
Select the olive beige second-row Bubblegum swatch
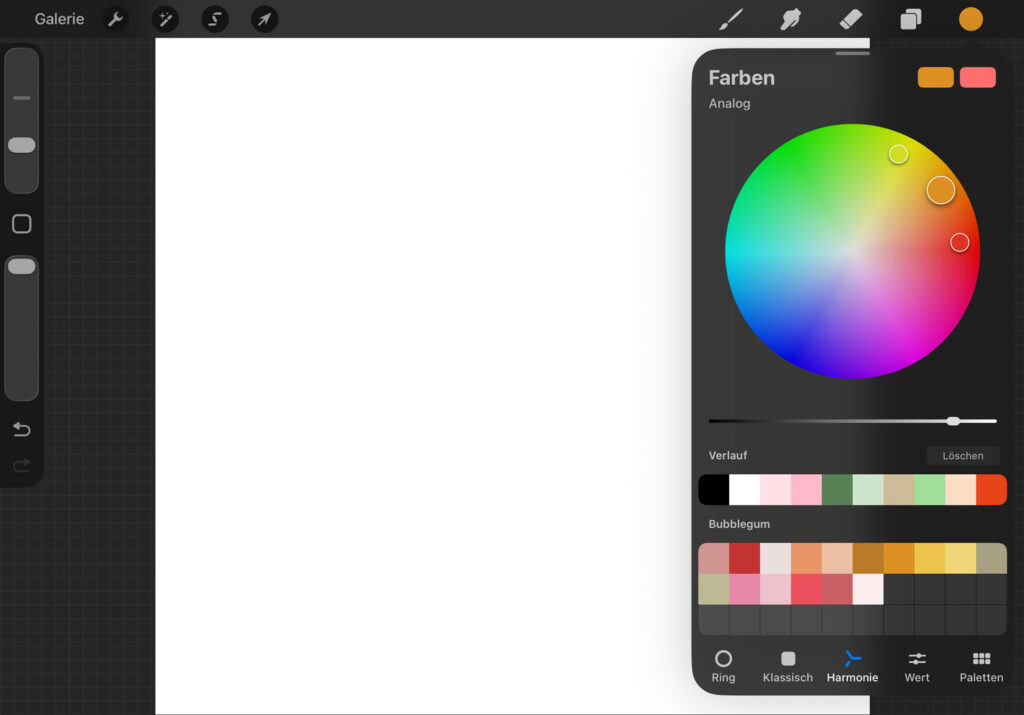pos(714,589)
